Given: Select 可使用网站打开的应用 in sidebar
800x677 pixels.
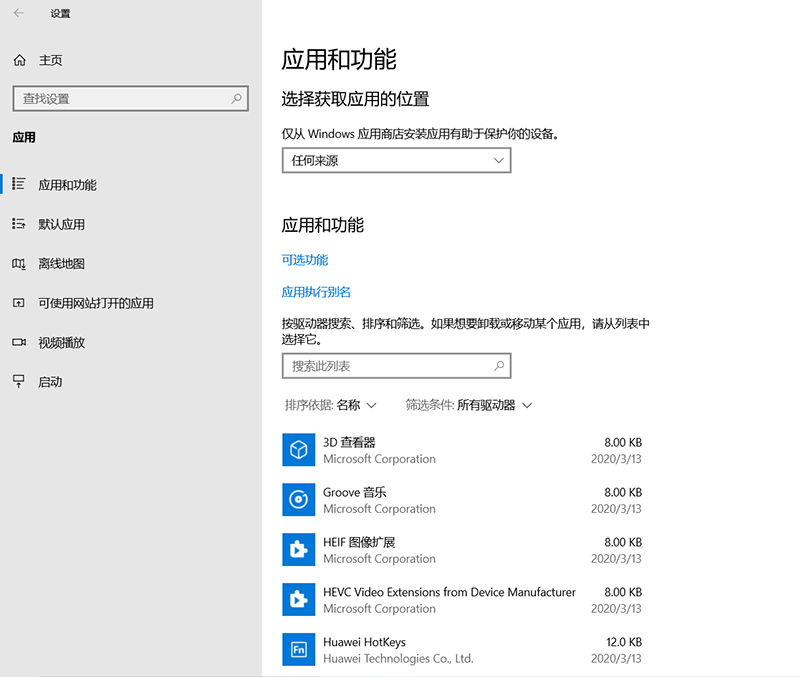Looking at the screenshot, I should coord(95,303).
